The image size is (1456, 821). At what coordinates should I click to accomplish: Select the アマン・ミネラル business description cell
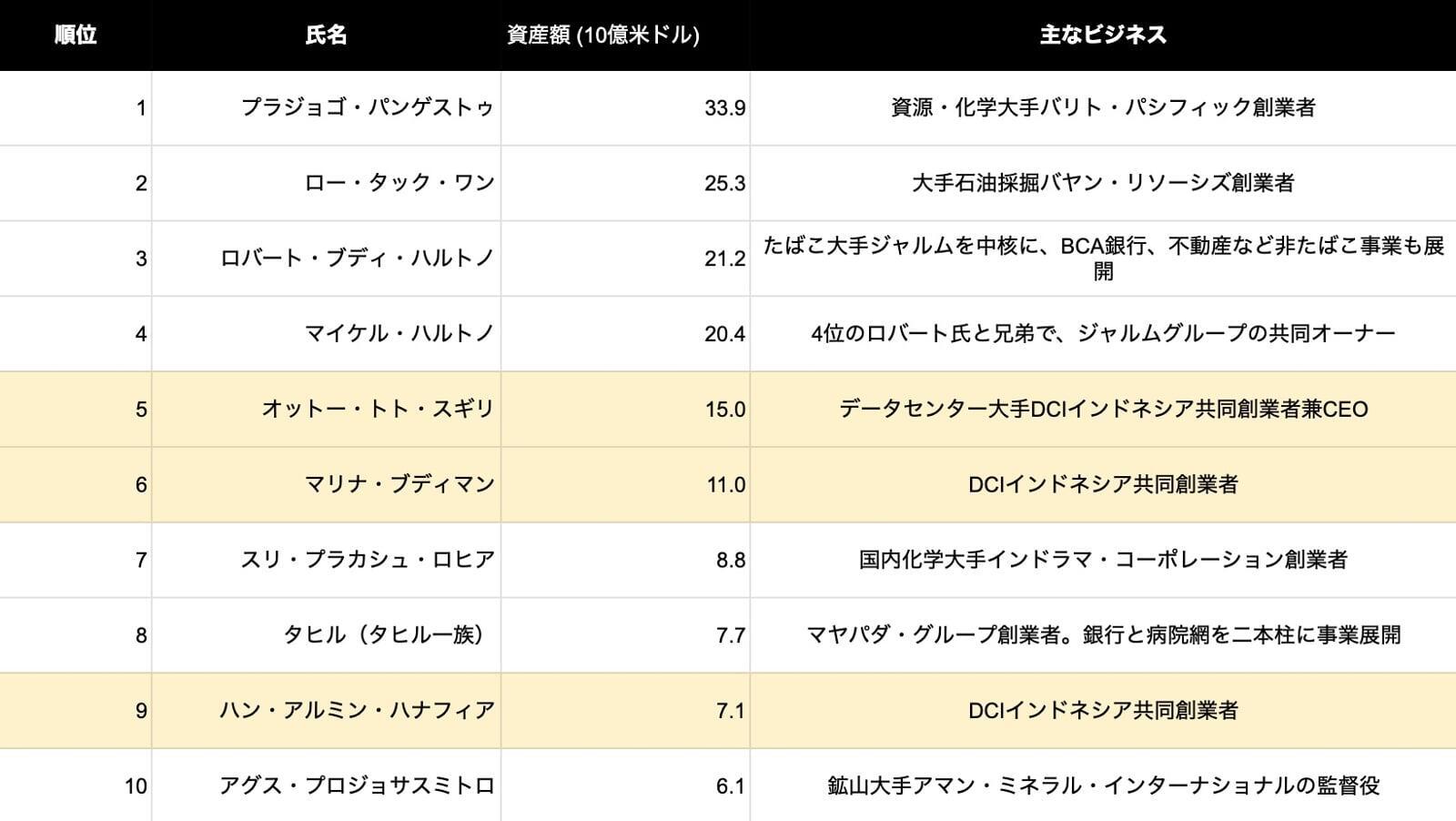pyautogui.click(x=1103, y=785)
